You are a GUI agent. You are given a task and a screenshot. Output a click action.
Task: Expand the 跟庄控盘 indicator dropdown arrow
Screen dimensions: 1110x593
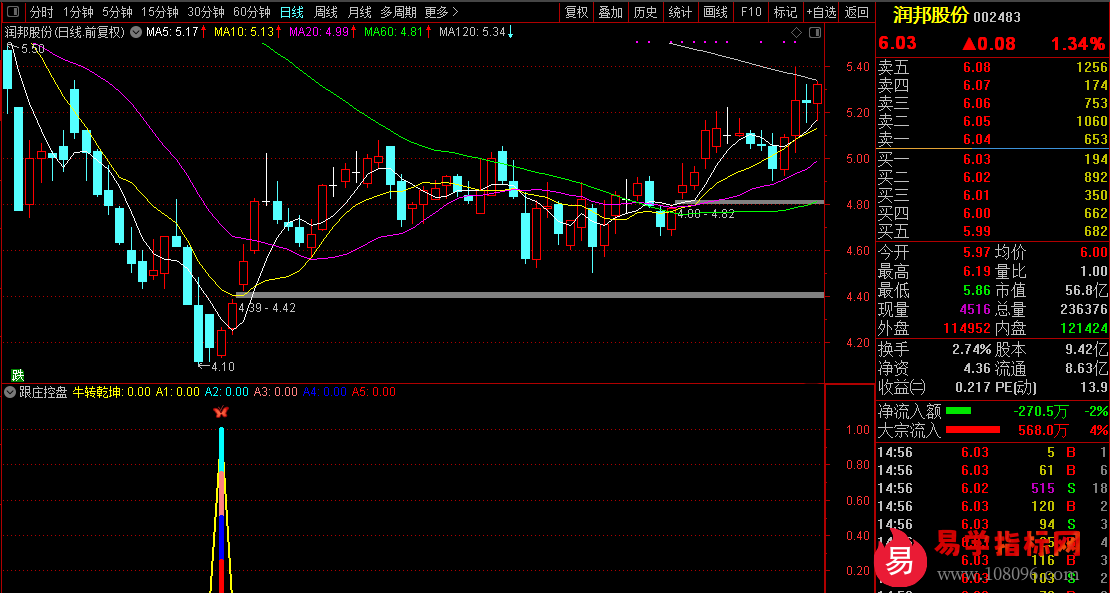(11, 391)
